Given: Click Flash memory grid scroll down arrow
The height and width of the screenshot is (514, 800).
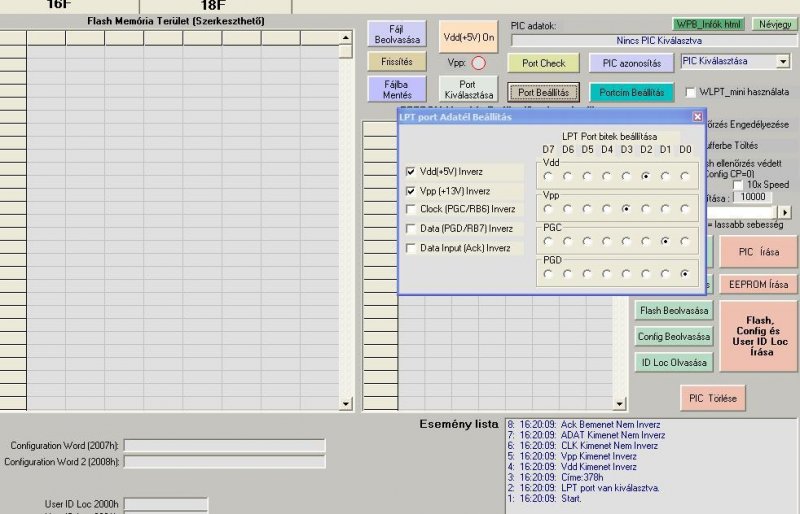Looking at the screenshot, I should tap(346, 404).
